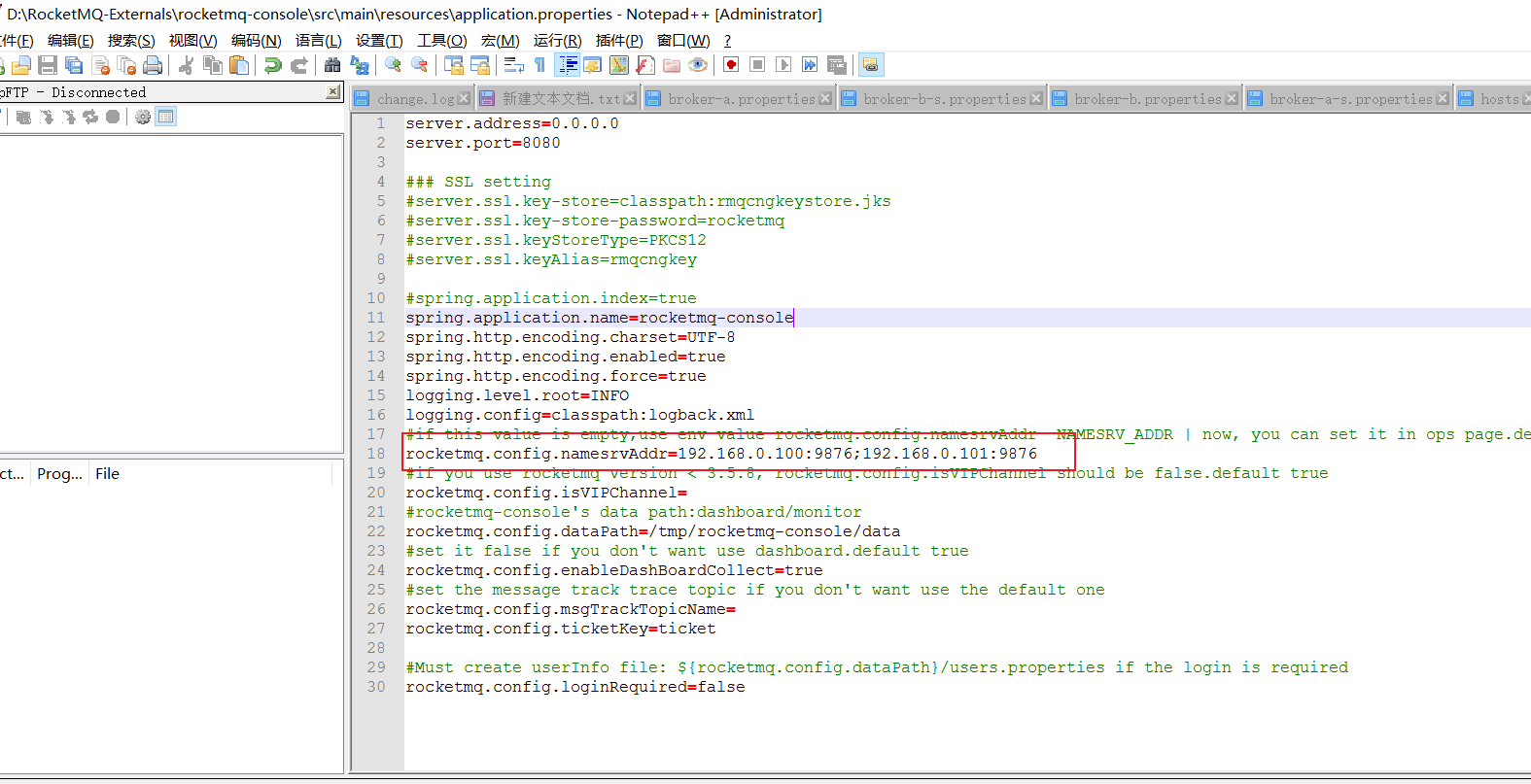The image size is (1531, 784).
Task: Start macro recording red dot icon
Action: pos(731,65)
